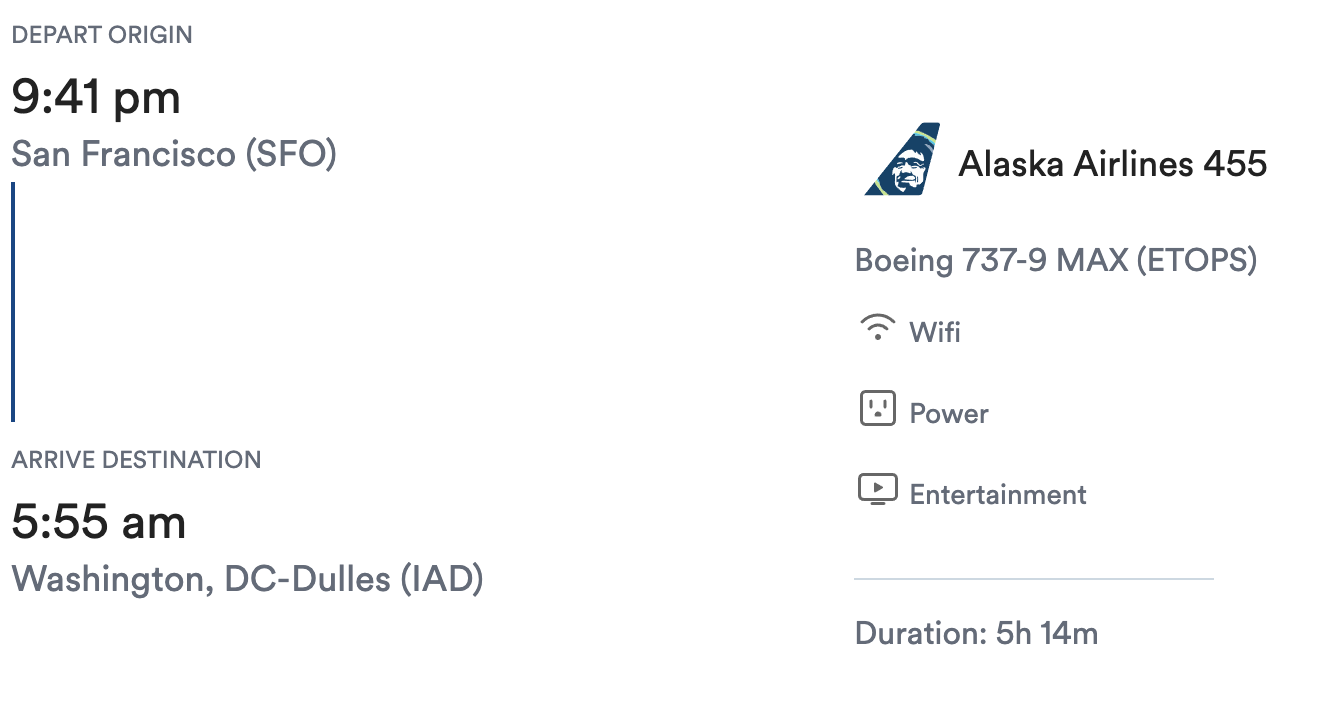The image size is (1334, 716).
Task: Click the Power outlet icon
Action: tap(877, 410)
